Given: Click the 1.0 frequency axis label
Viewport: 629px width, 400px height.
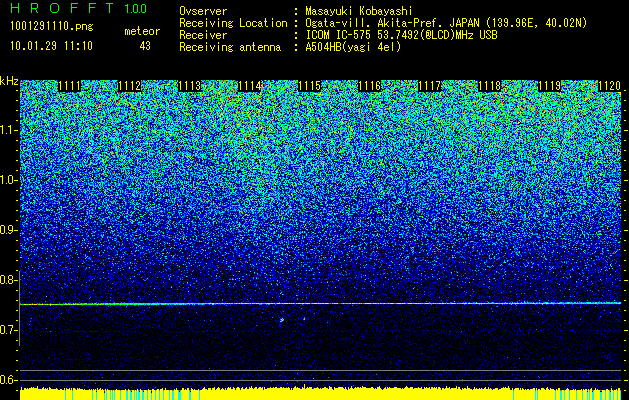Looking at the screenshot, I should coord(7,180).
